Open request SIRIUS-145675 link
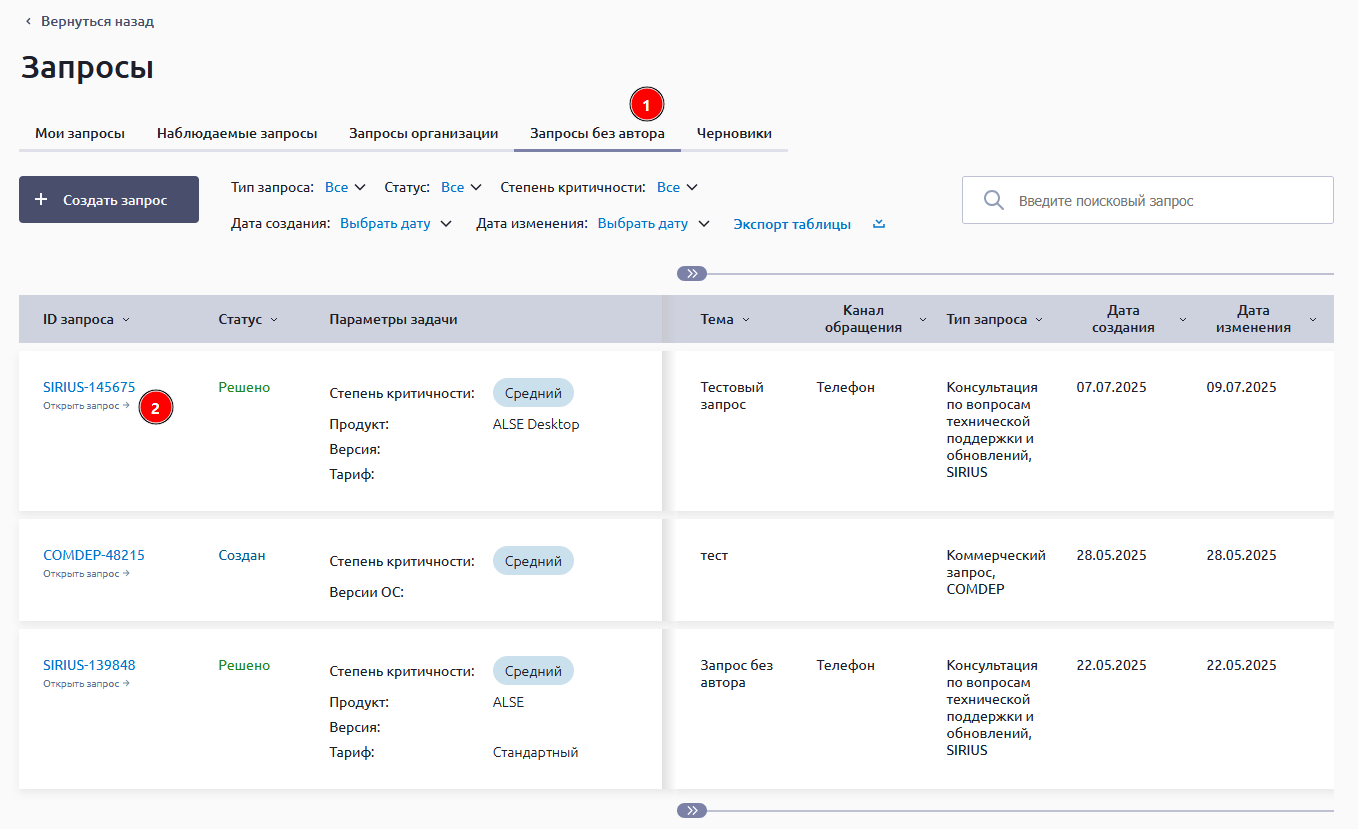 pos(89,387)
